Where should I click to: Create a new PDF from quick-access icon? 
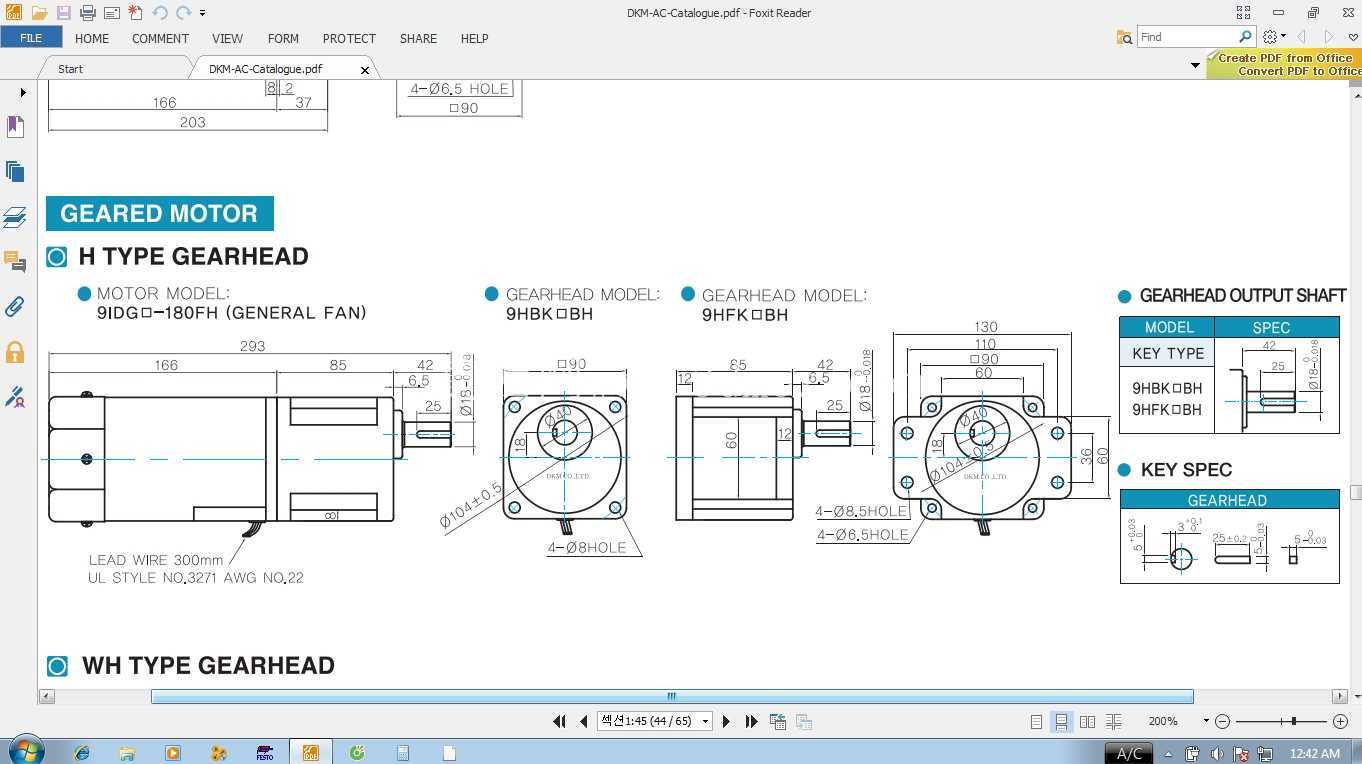click(x=135, y=13)
